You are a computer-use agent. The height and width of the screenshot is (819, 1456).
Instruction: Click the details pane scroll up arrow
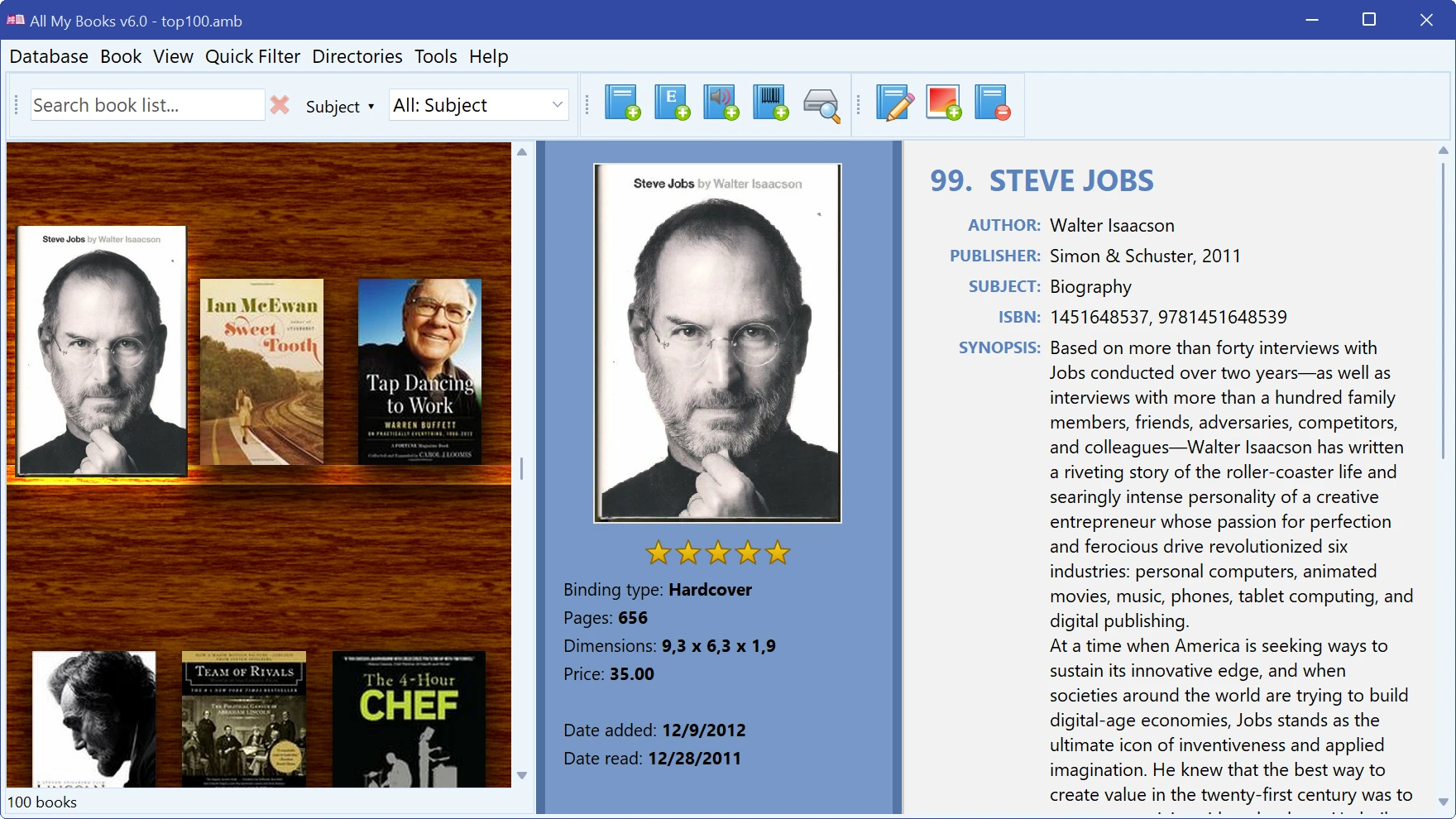[1444, 150]
